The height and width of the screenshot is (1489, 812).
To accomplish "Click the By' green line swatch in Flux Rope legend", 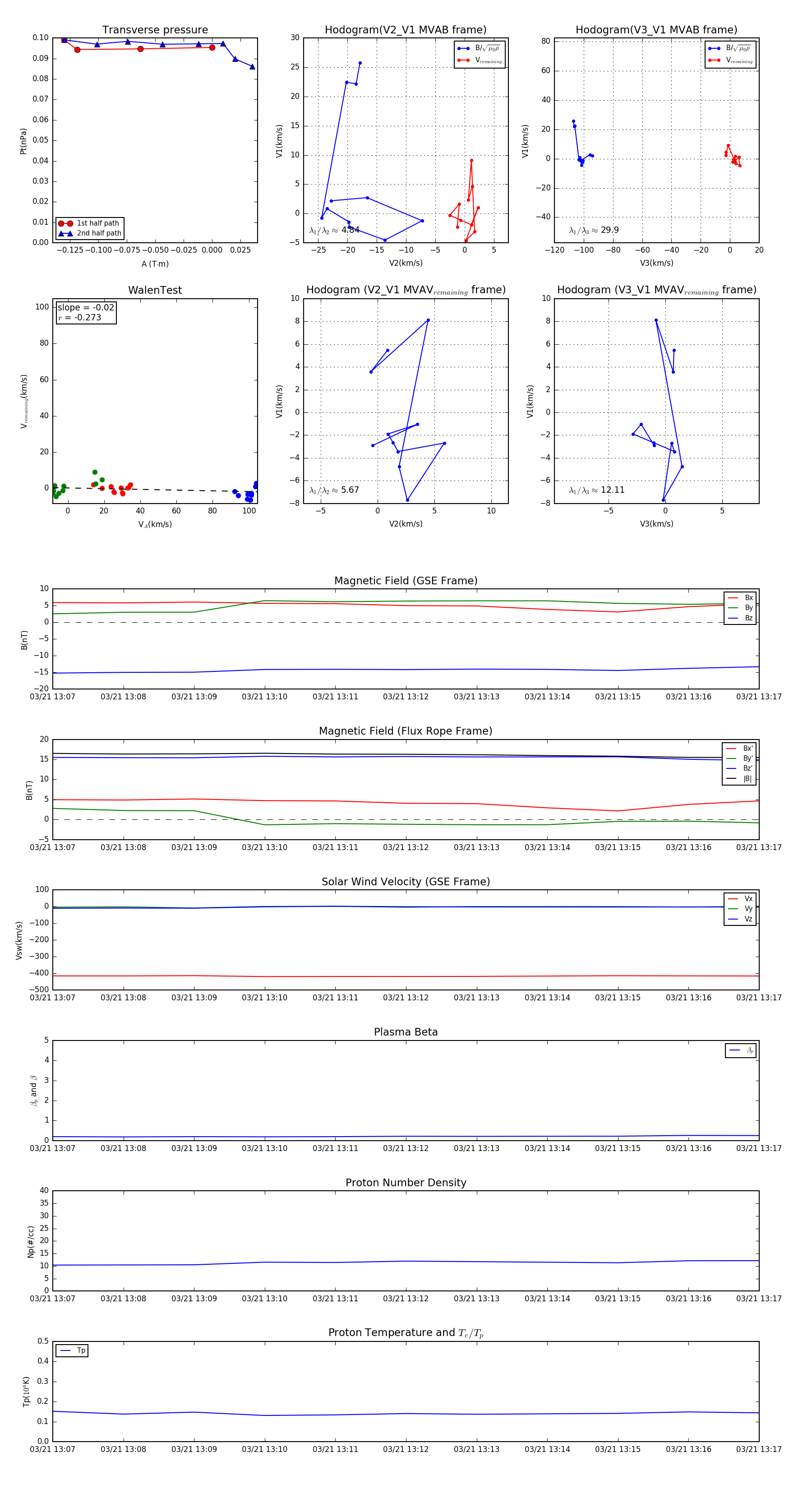I will 732,758.
